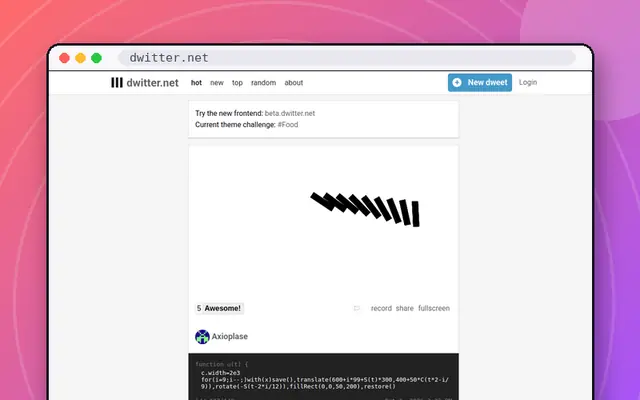Click the dweet code editor
Viewport: 640px width, 400px height.
[324, 380]
